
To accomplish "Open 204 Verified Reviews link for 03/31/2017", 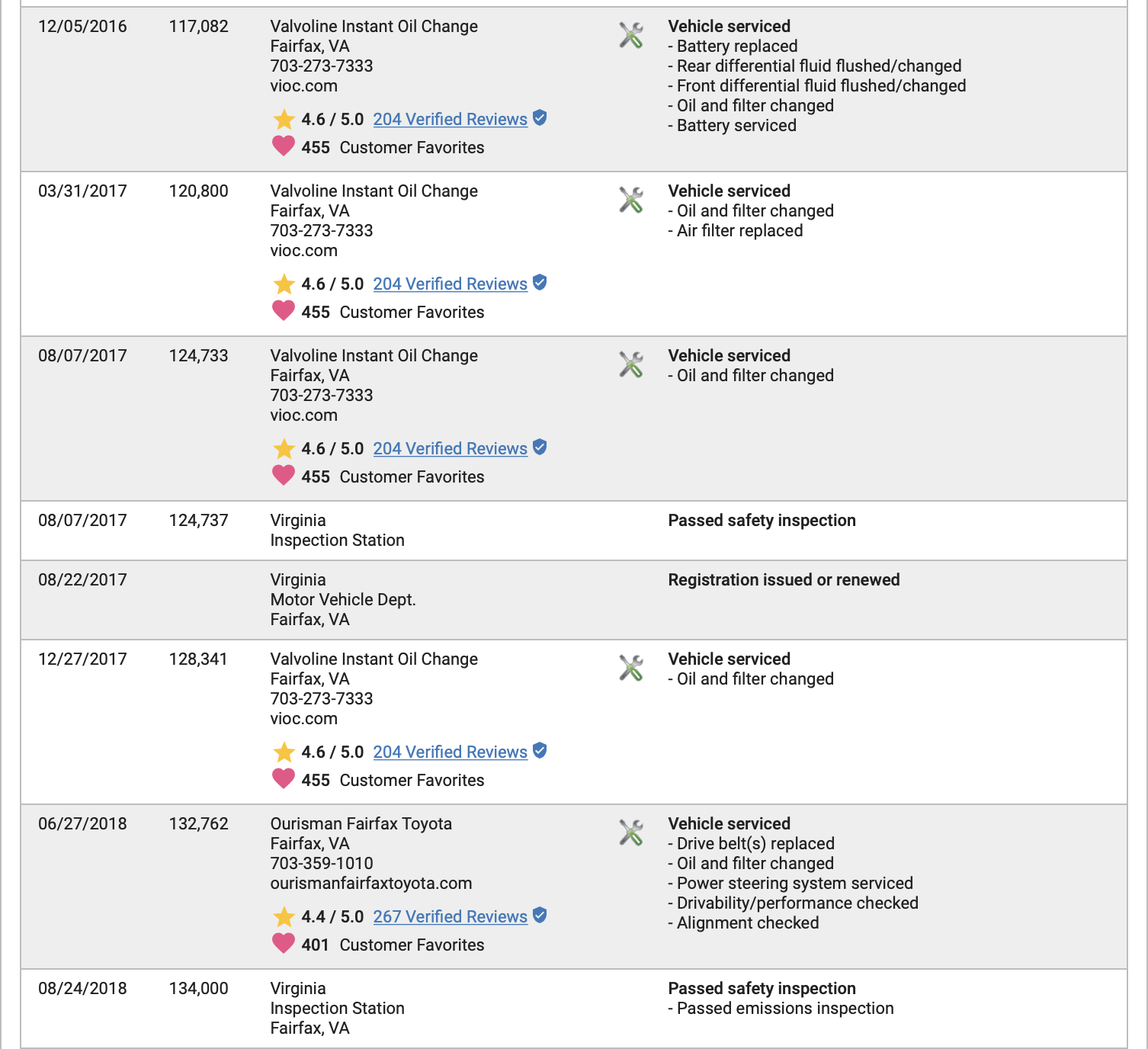I will pyautogui.click(x=450, y=284).
